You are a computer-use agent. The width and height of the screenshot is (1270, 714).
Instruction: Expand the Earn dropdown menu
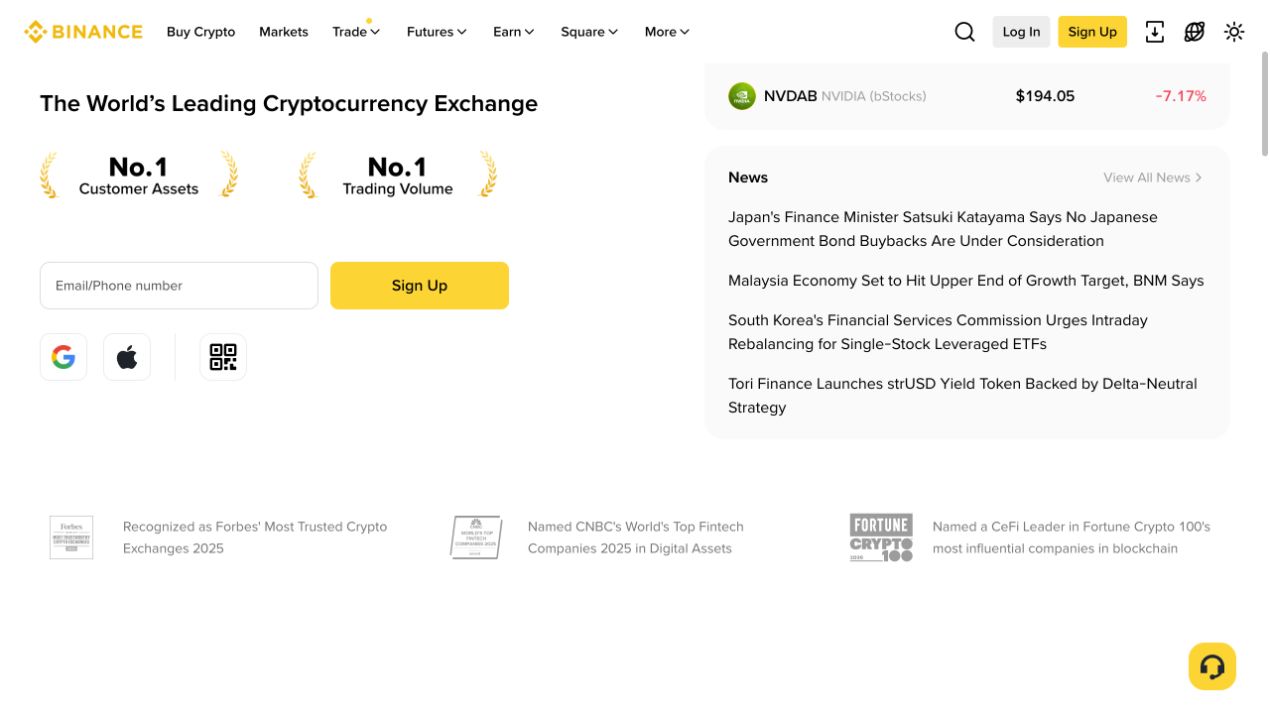point(513,32)
